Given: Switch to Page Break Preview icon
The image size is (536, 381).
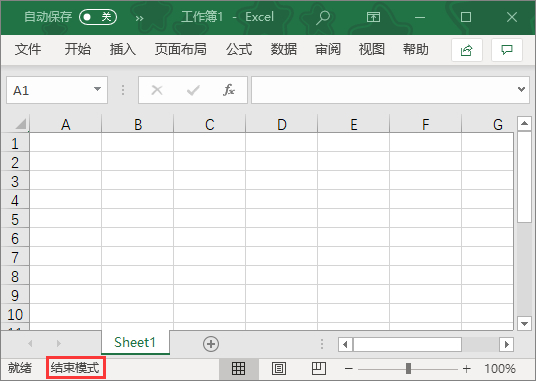Looking at the screenshot, I should (319, 368).
